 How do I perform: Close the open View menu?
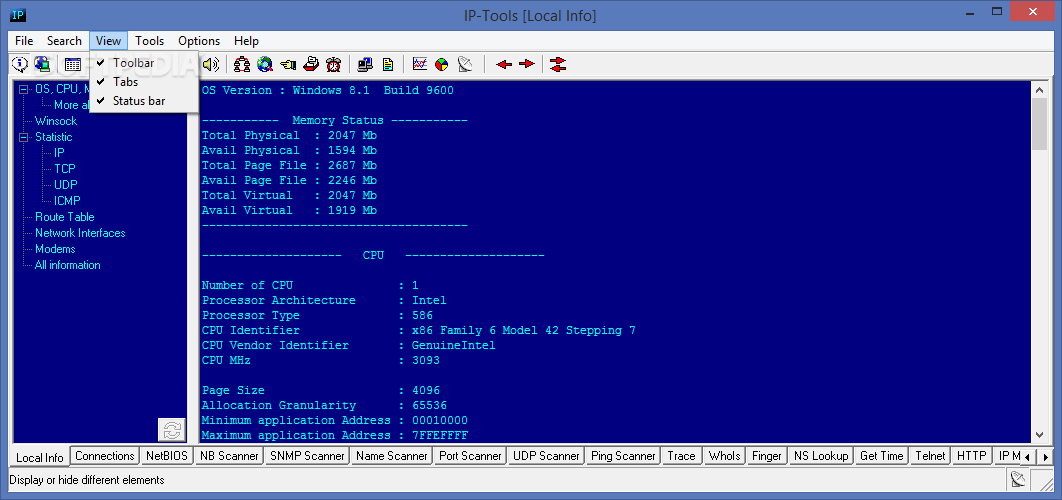point(108,41)
